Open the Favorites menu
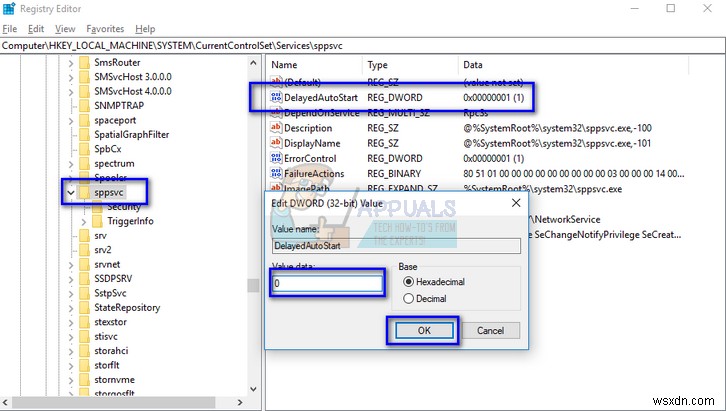Screen dimensions: 726x411 [105, 29]
